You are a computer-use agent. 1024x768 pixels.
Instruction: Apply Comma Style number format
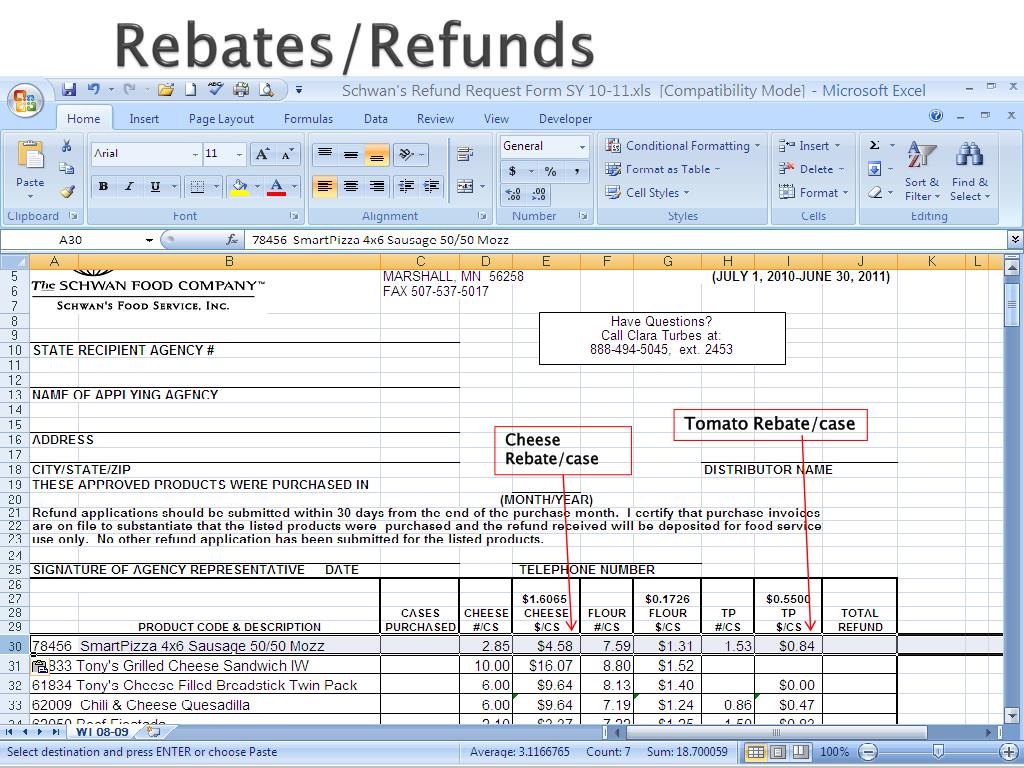pos(577,171)
